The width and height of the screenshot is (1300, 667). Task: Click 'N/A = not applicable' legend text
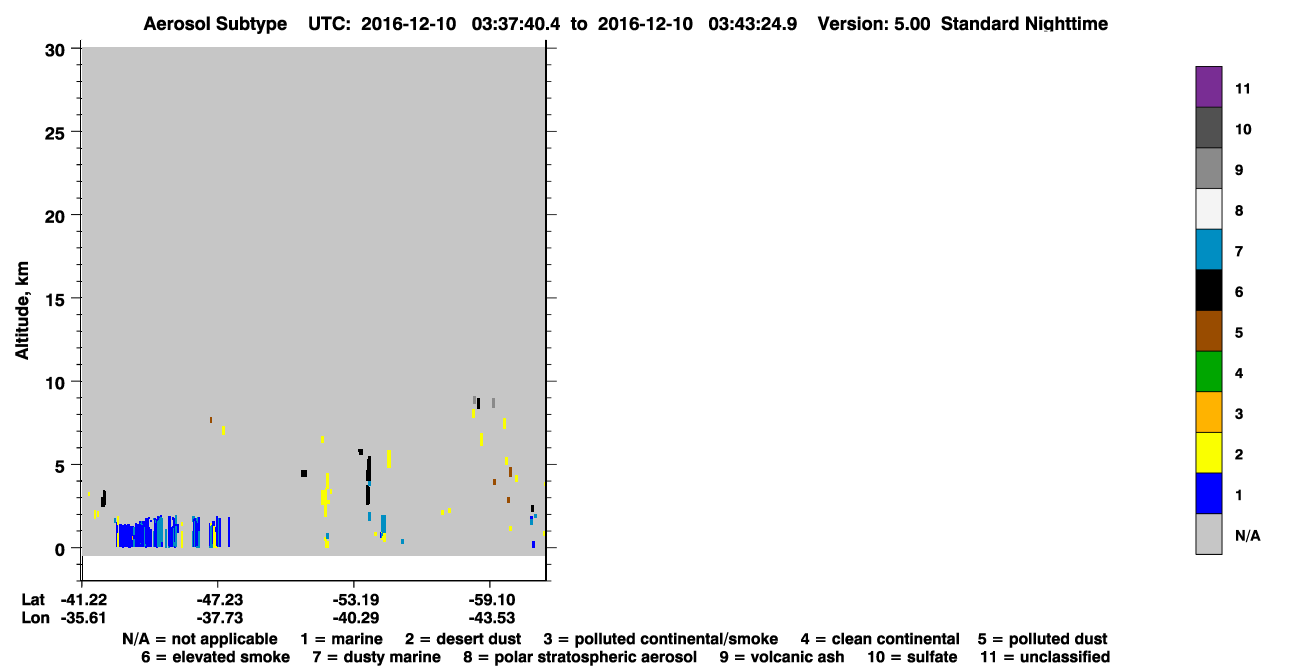[200, 638]
